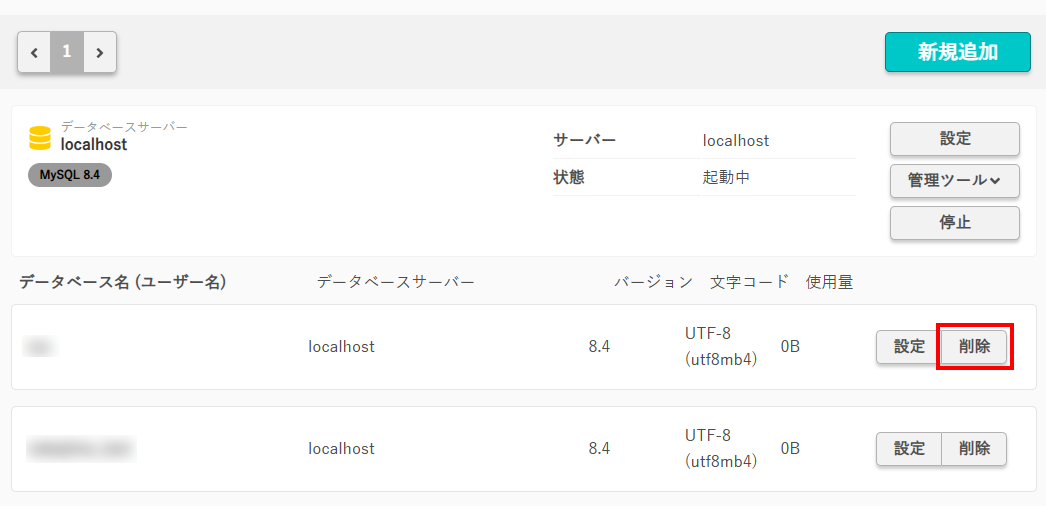Click the 使用量 column header
This screenshot has width=1046, height=506.
pyautogui.click(x=829, y=282)
